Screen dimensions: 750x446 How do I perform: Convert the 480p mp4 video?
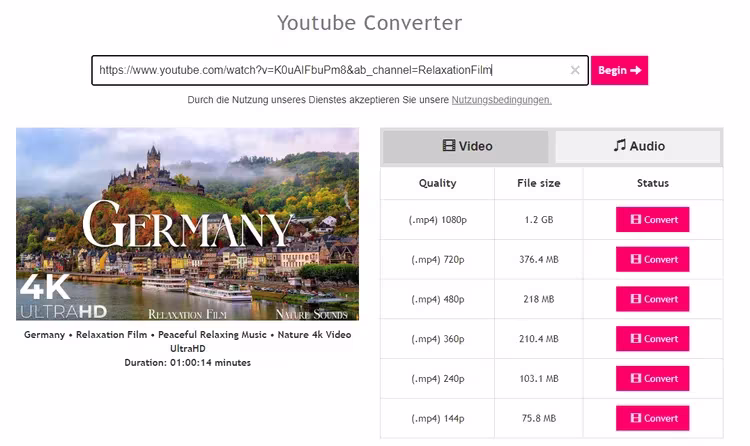652,299
